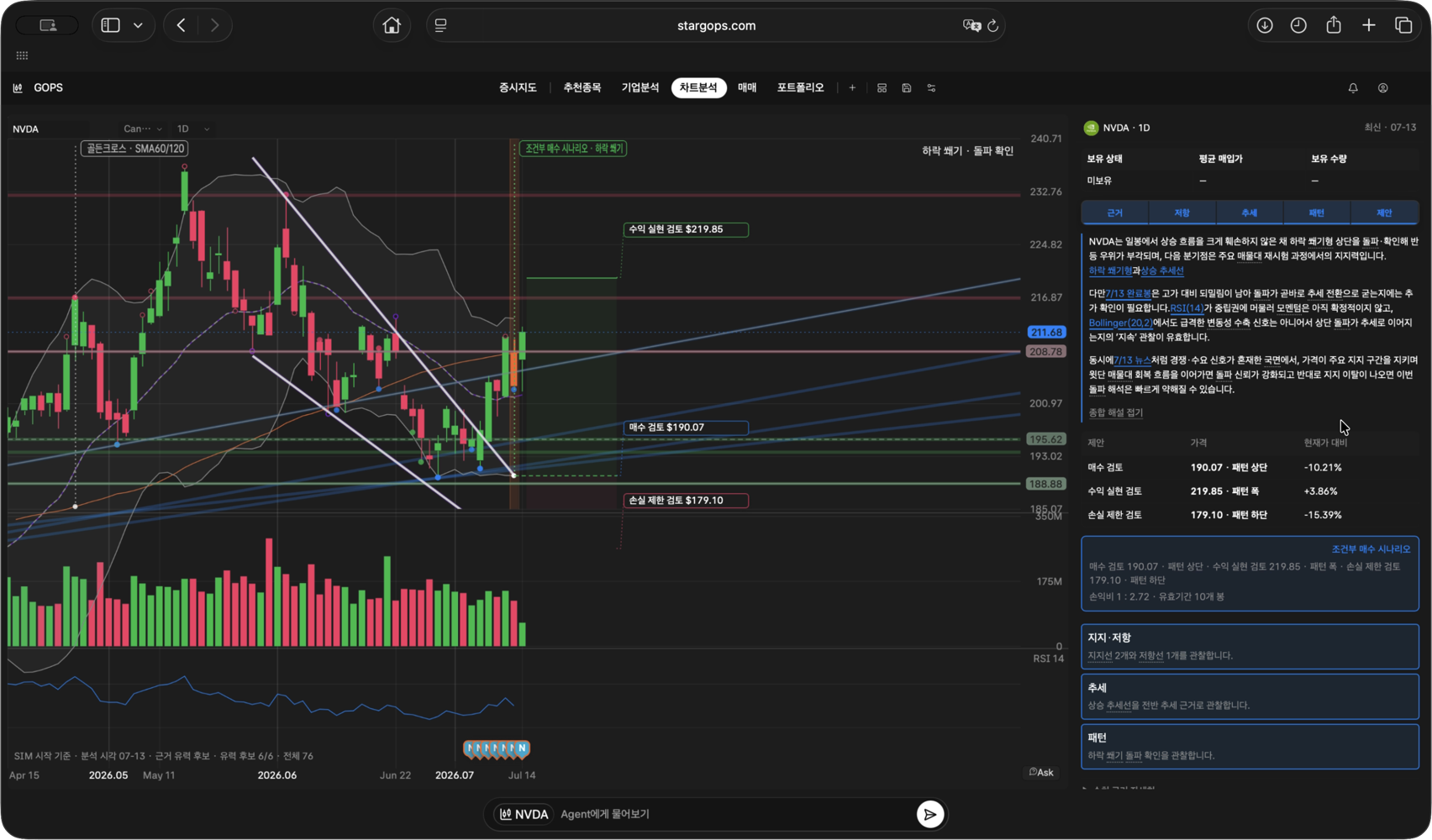Screen dimensions: 1432x840
Task: Click the NVDA logo in side panel
Action: (1092, 128)
